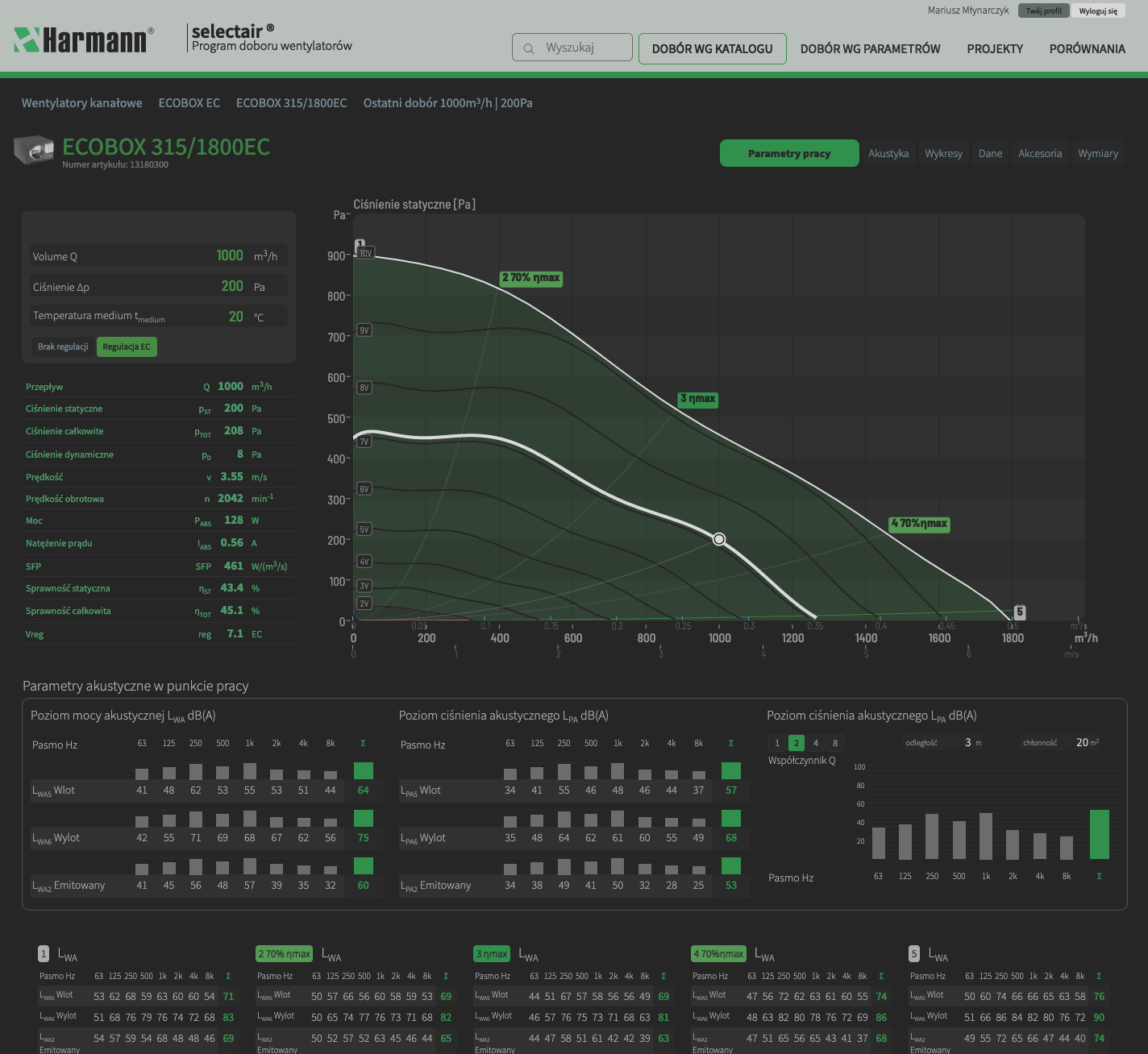Click the '3 ηmax' chart tag

point(698,399)
